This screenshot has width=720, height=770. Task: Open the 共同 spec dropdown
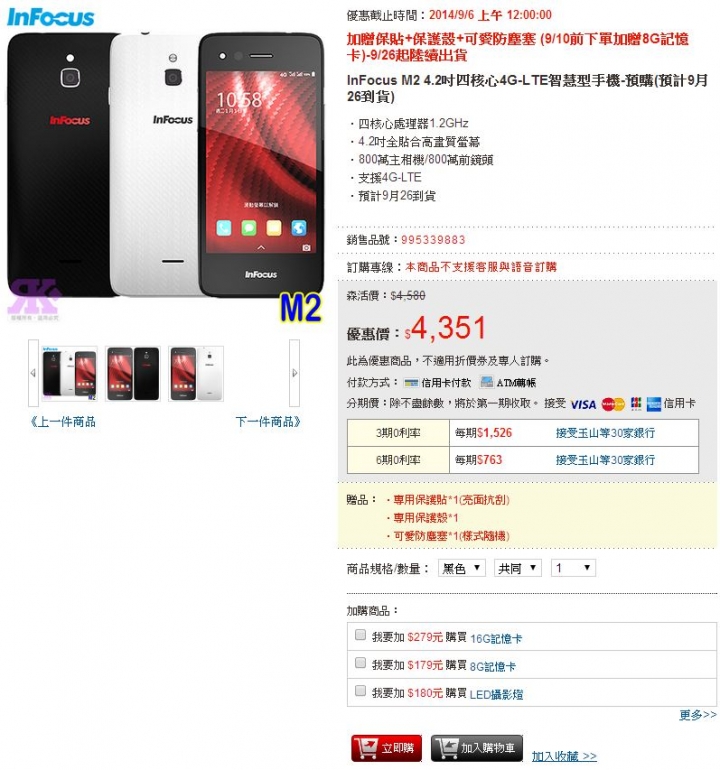518,568
